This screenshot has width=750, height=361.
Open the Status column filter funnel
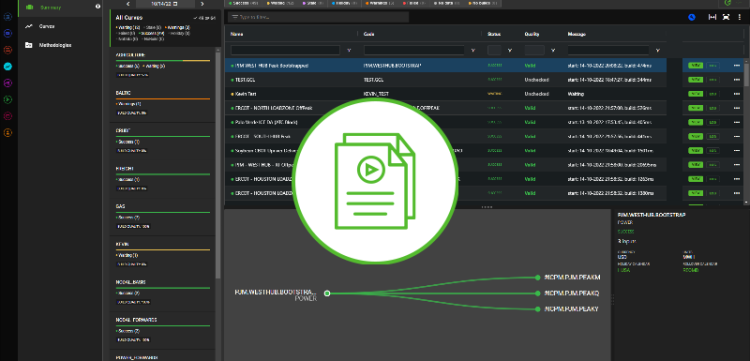(510, 50)
